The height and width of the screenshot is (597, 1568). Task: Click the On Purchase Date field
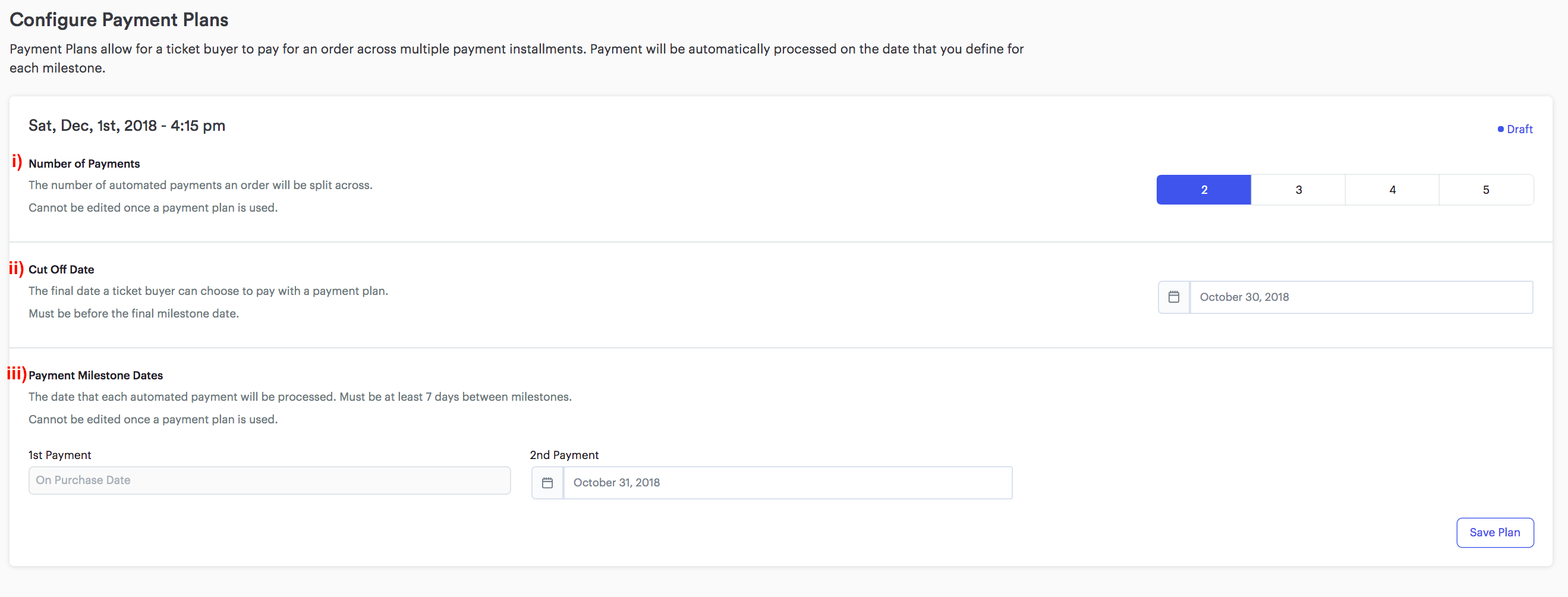[x=270, y=480]
